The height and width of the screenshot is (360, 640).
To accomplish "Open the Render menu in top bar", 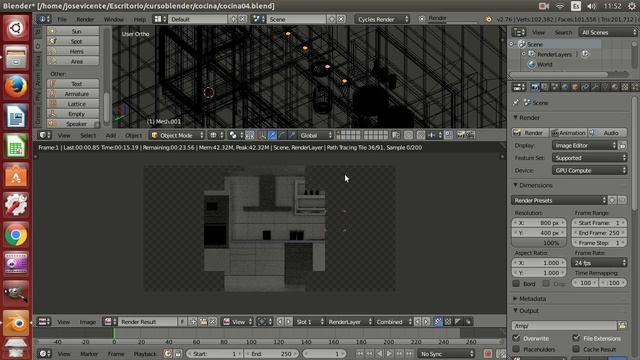I will pyautogui.click(x=85, y=19).
